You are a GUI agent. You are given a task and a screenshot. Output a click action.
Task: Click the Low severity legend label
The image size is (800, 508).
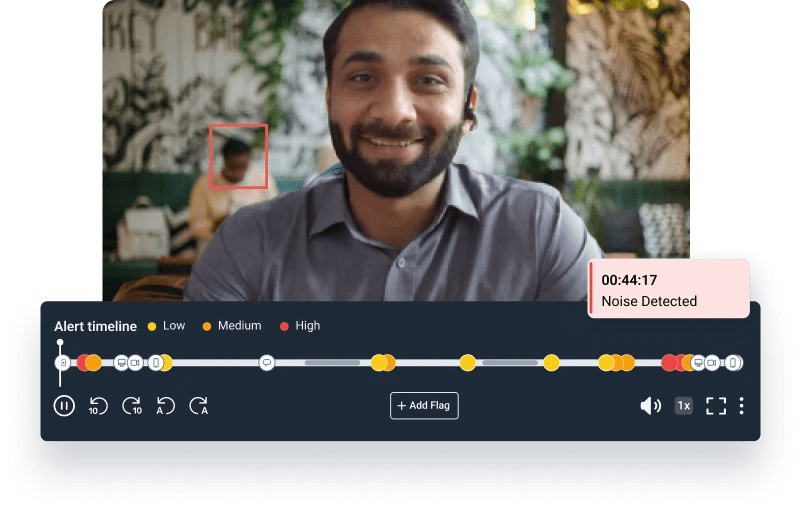[174, 325]
